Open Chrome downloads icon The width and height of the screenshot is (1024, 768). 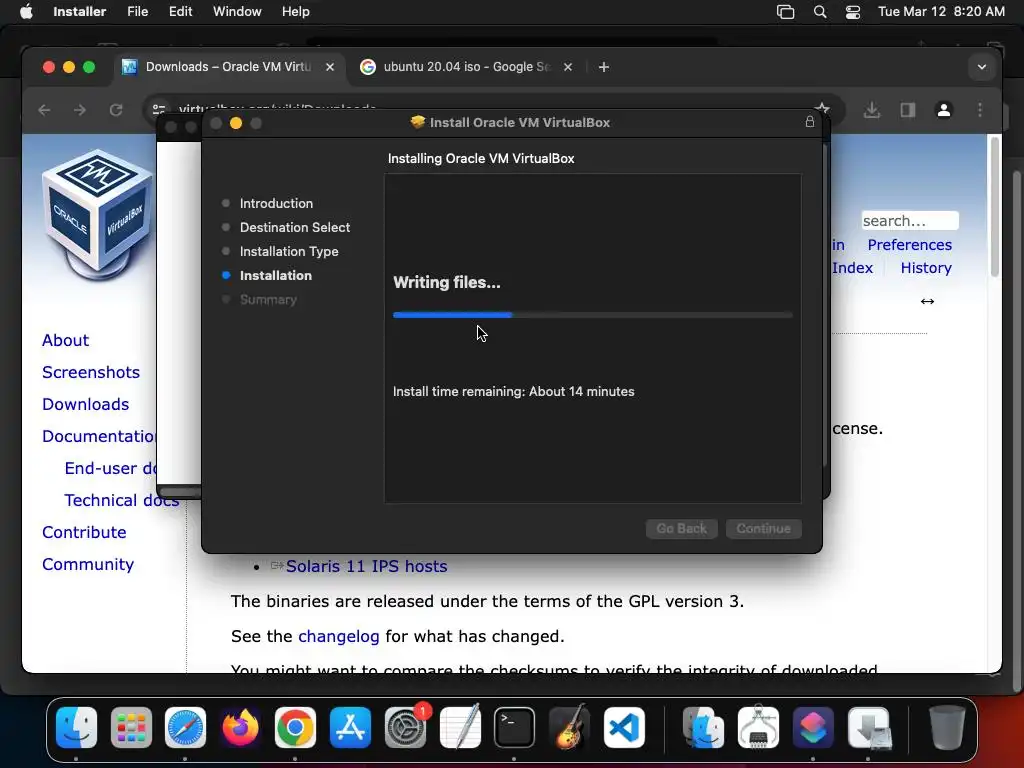(x=871, y=110)
